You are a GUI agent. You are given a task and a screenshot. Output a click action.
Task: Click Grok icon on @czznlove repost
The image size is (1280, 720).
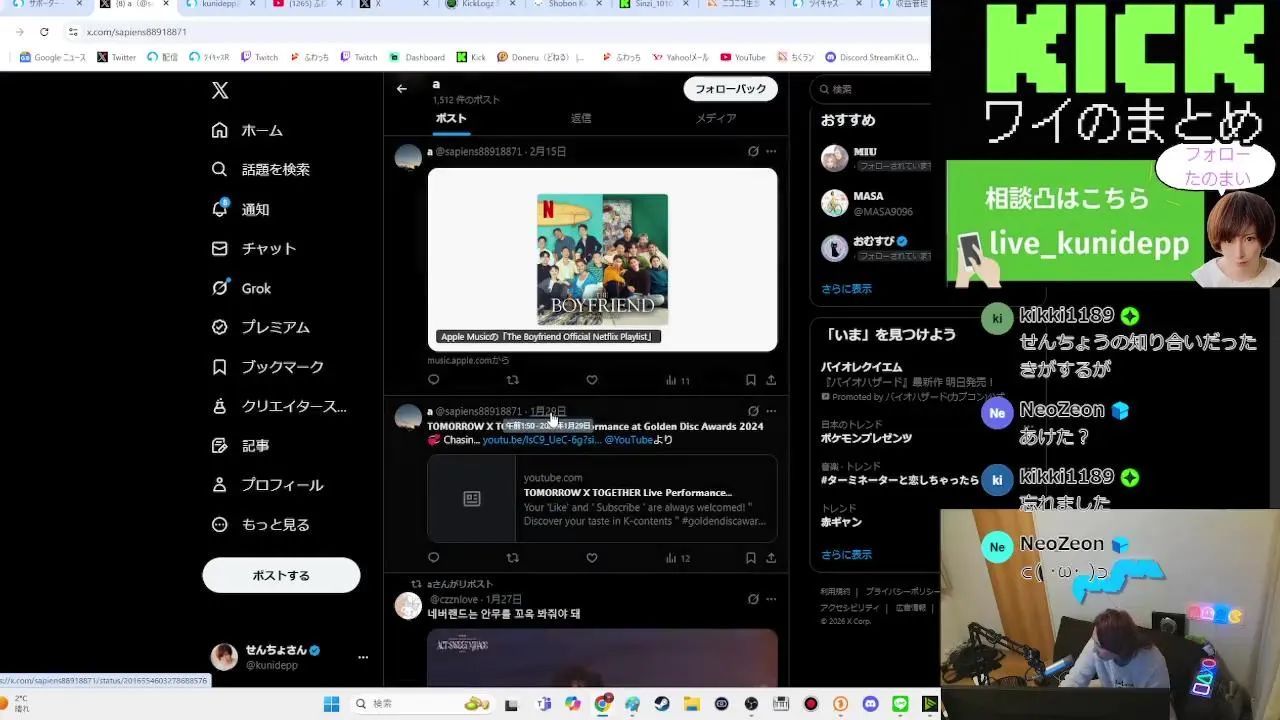coord(753,599)
